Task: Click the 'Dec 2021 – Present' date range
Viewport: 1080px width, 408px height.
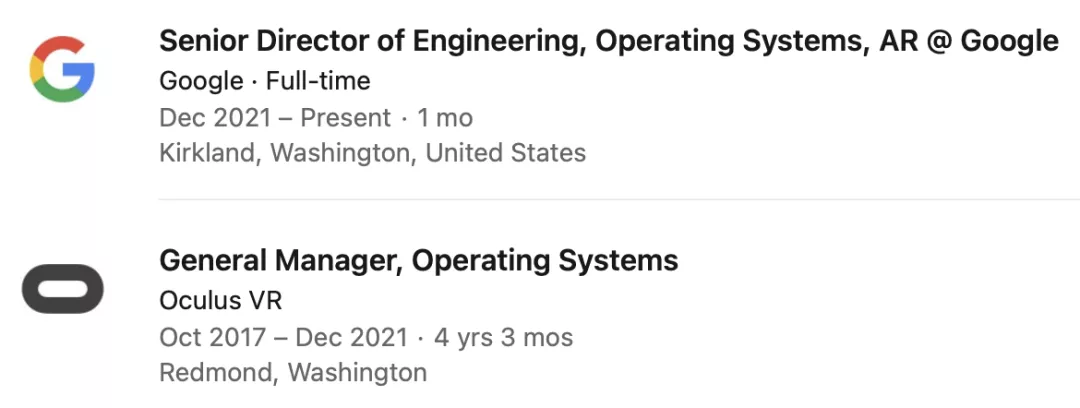Action: click(x=275, y=117)
